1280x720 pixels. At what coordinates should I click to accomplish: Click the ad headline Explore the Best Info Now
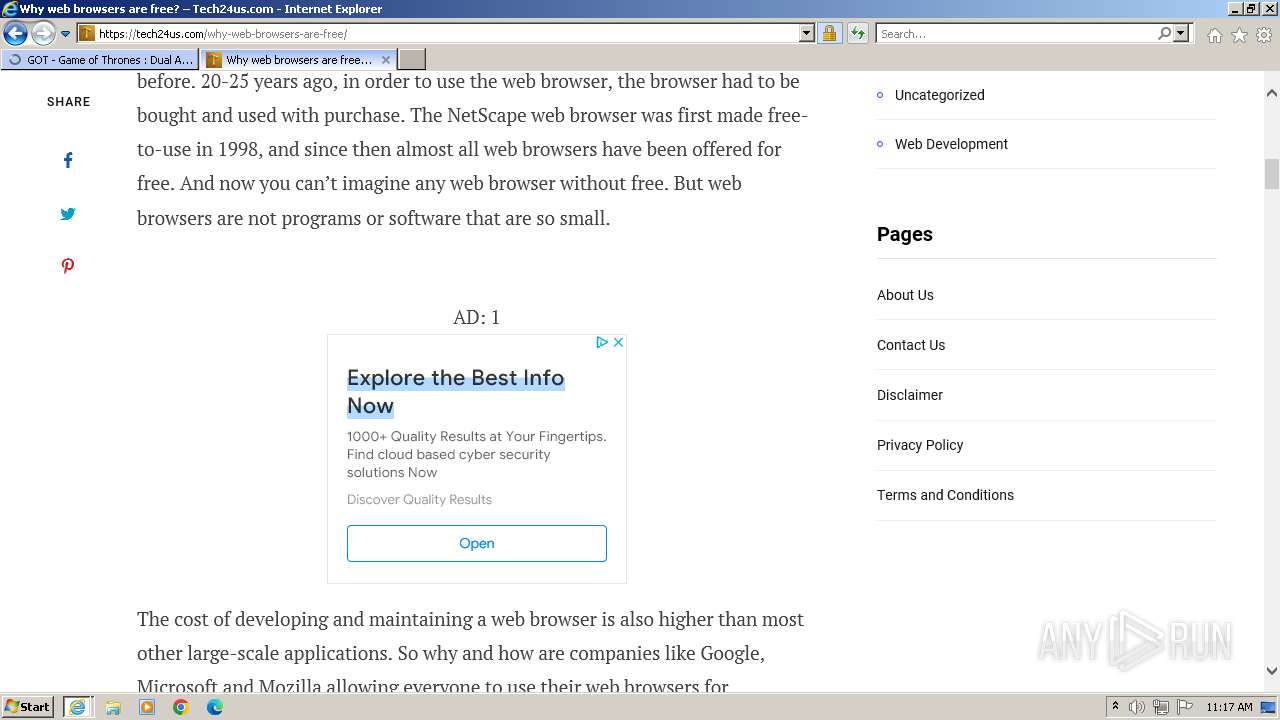tap(455, 392)
